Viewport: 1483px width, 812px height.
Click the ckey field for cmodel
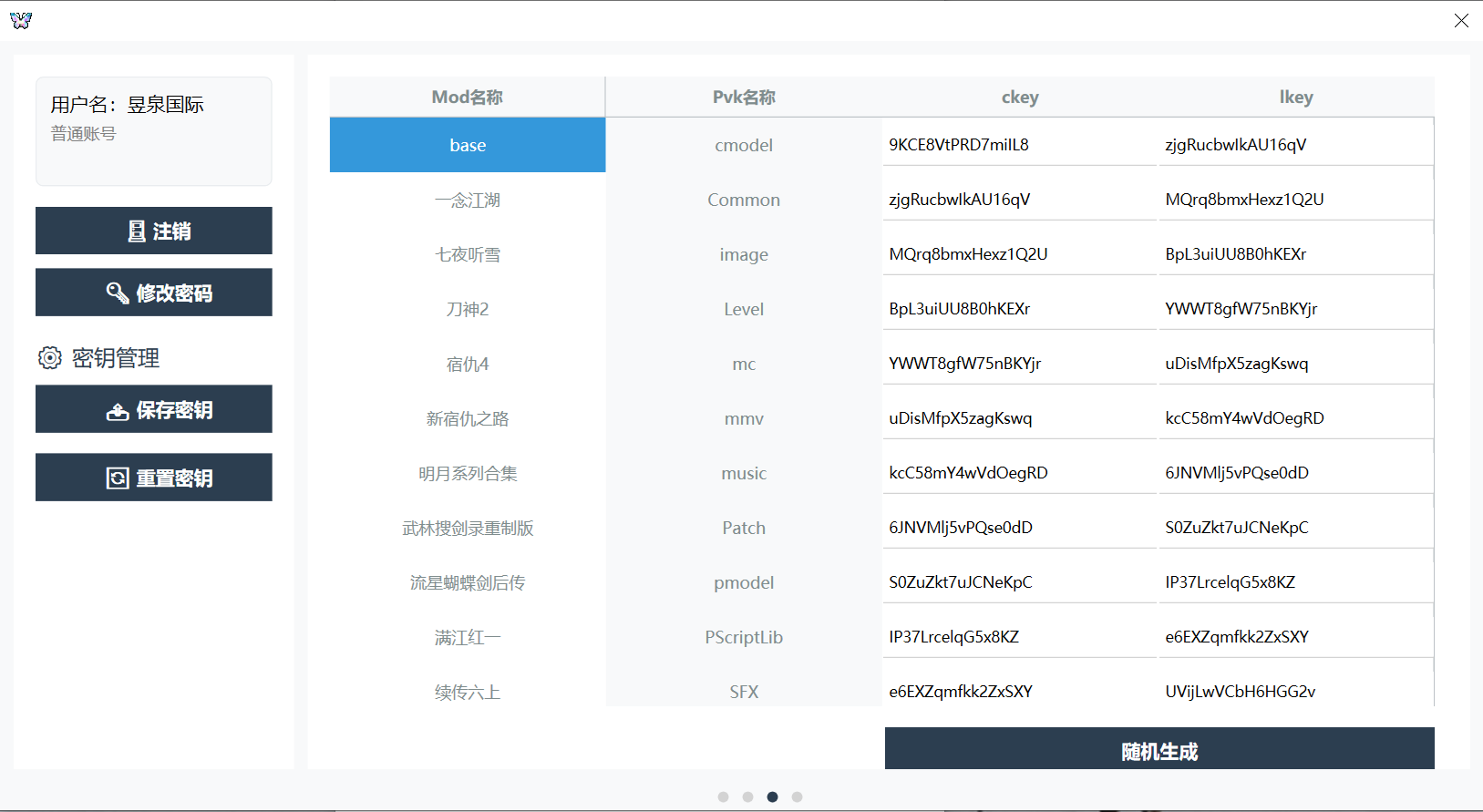[x=1018, y=145]
